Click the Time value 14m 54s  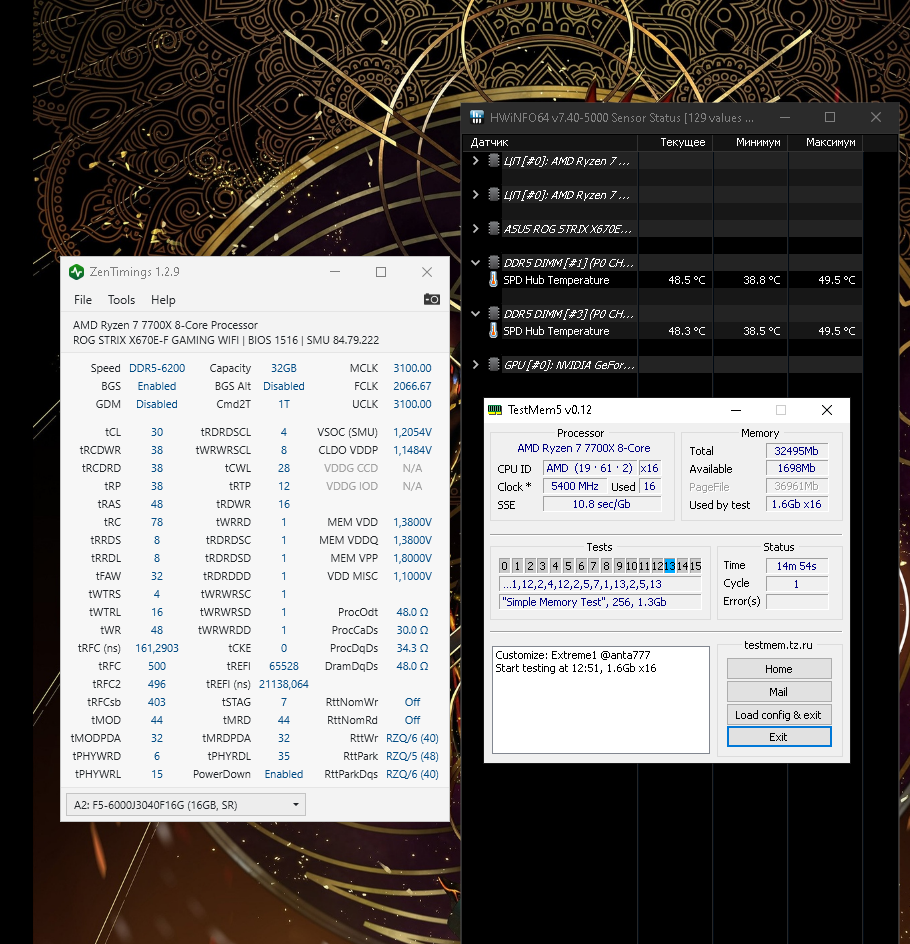pos(796,566)
